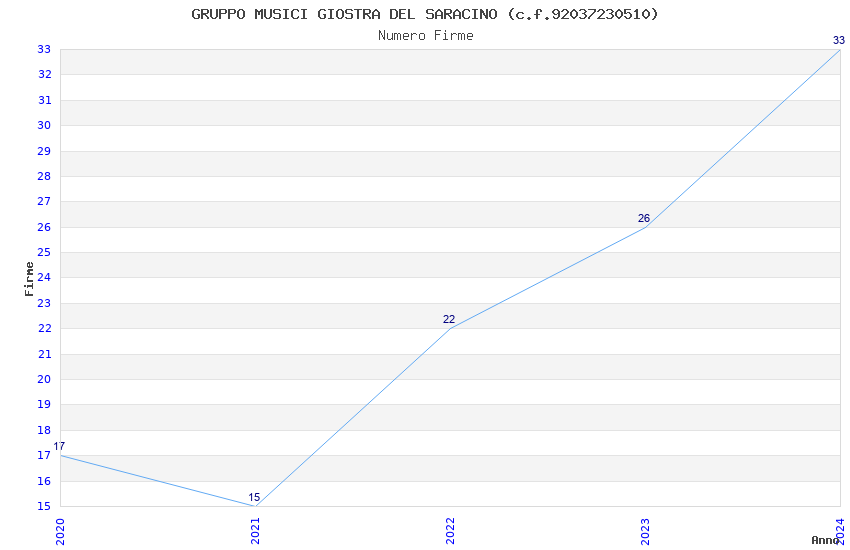Viewport: 850px width, 550px height.
Task: Click y-axis tick value 21
Action: (x=44, y=354)
